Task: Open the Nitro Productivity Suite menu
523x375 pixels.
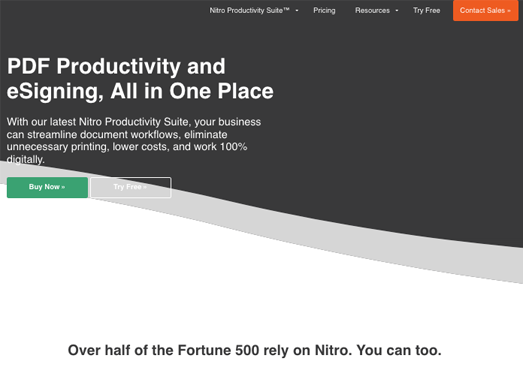Action: 249,11
